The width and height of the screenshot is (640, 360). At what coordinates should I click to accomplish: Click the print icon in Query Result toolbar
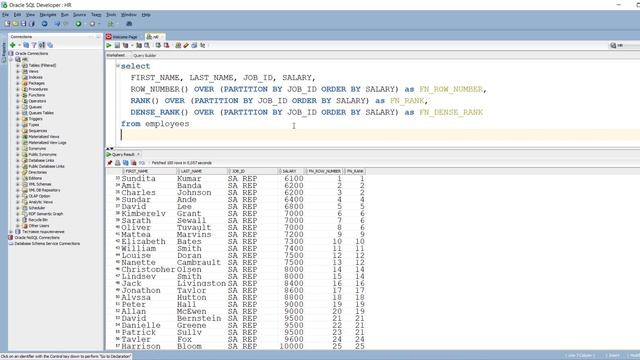click(118, 163)
